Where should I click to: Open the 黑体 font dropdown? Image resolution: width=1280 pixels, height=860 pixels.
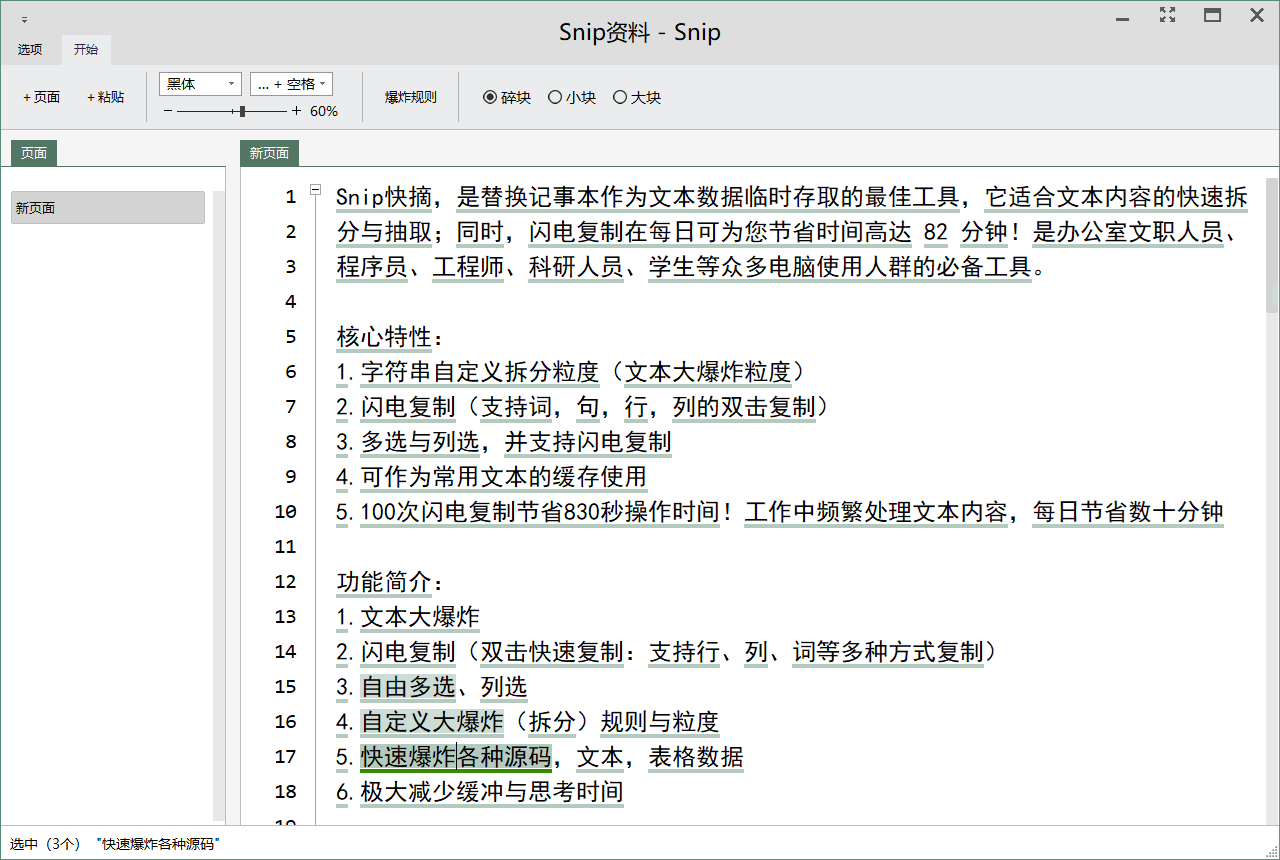[200, 84]
